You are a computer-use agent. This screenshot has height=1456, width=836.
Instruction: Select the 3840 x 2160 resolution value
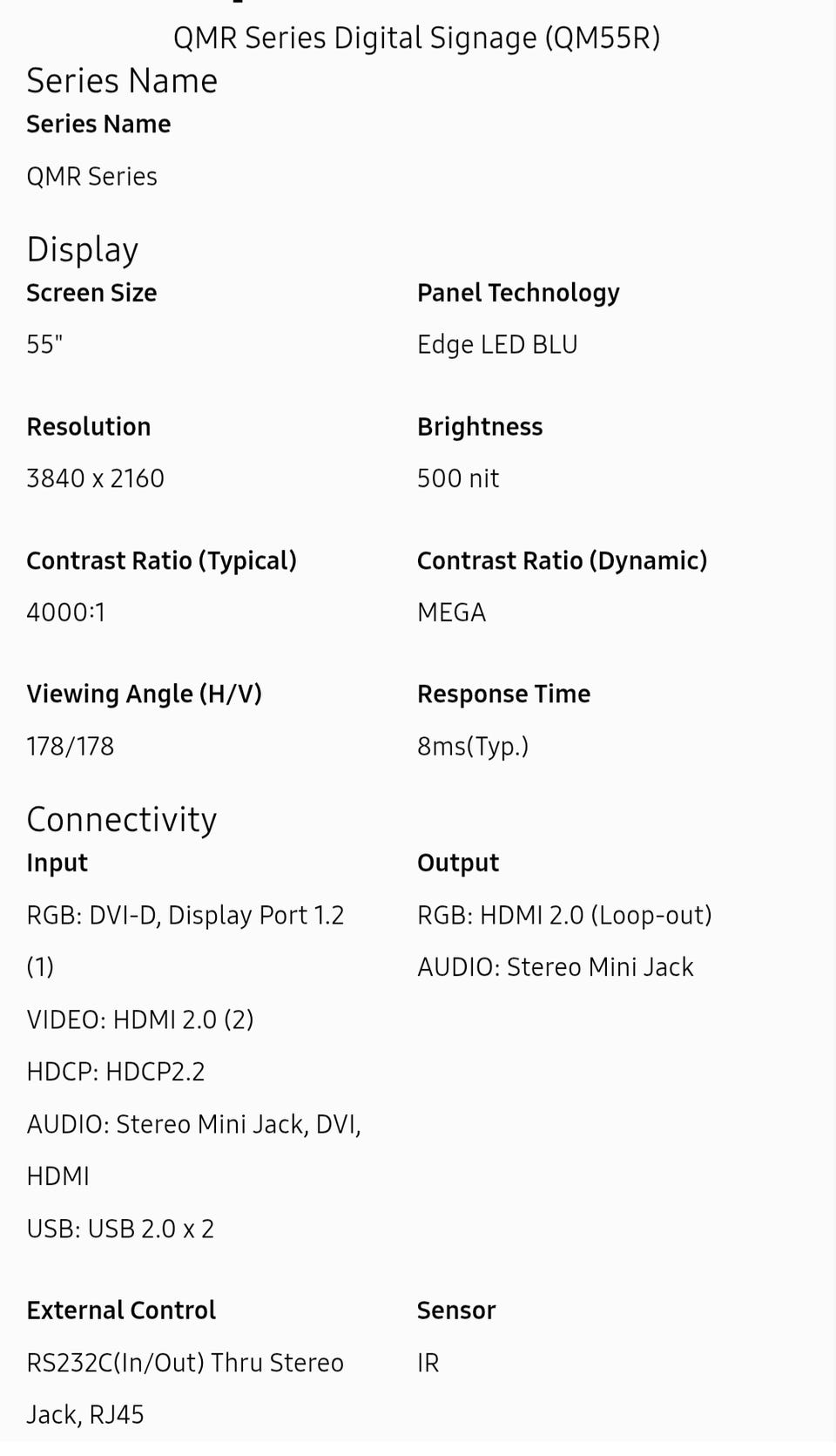[96, 478]
